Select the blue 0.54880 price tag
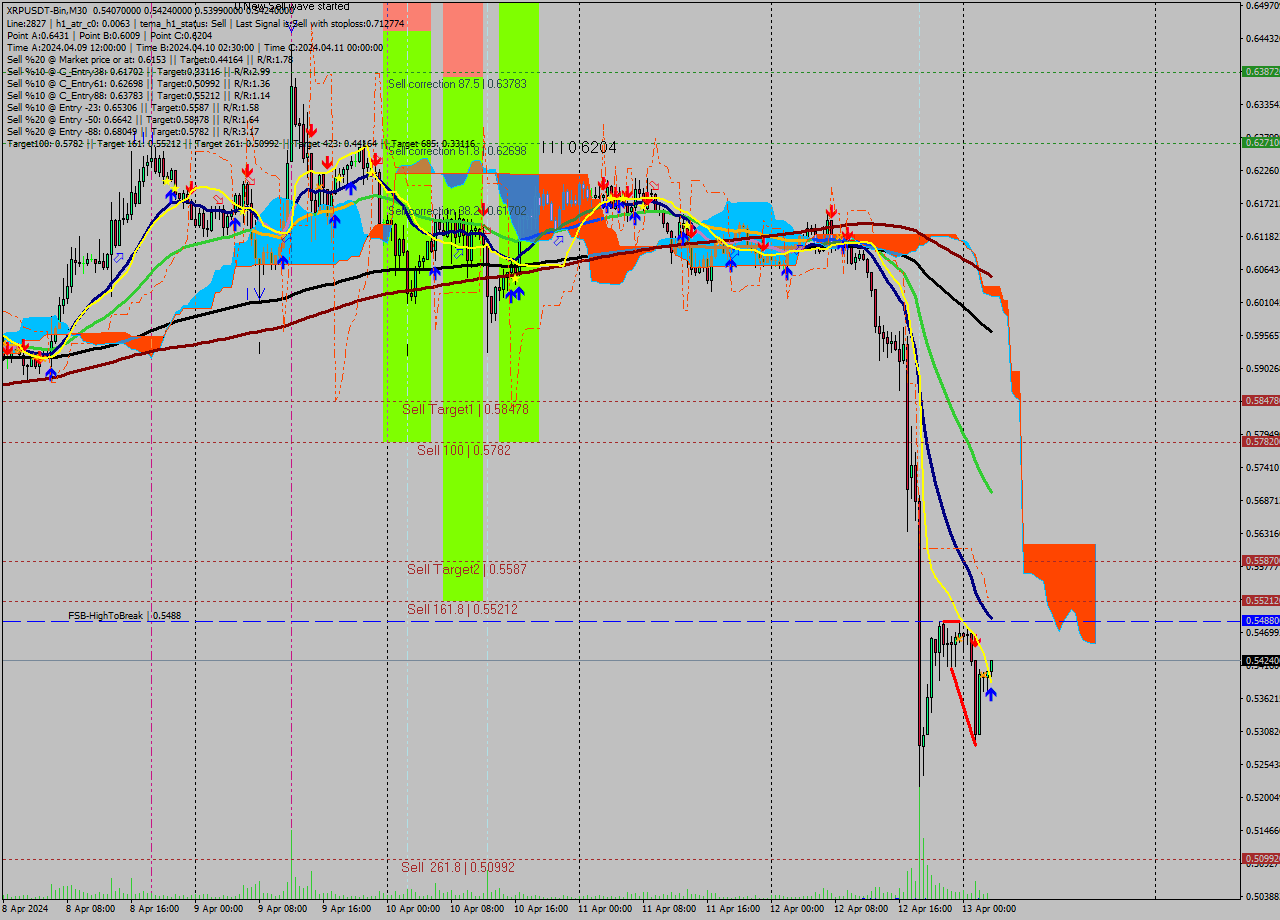Viewport: 1280px width, 920px height. pos(1260,621)
